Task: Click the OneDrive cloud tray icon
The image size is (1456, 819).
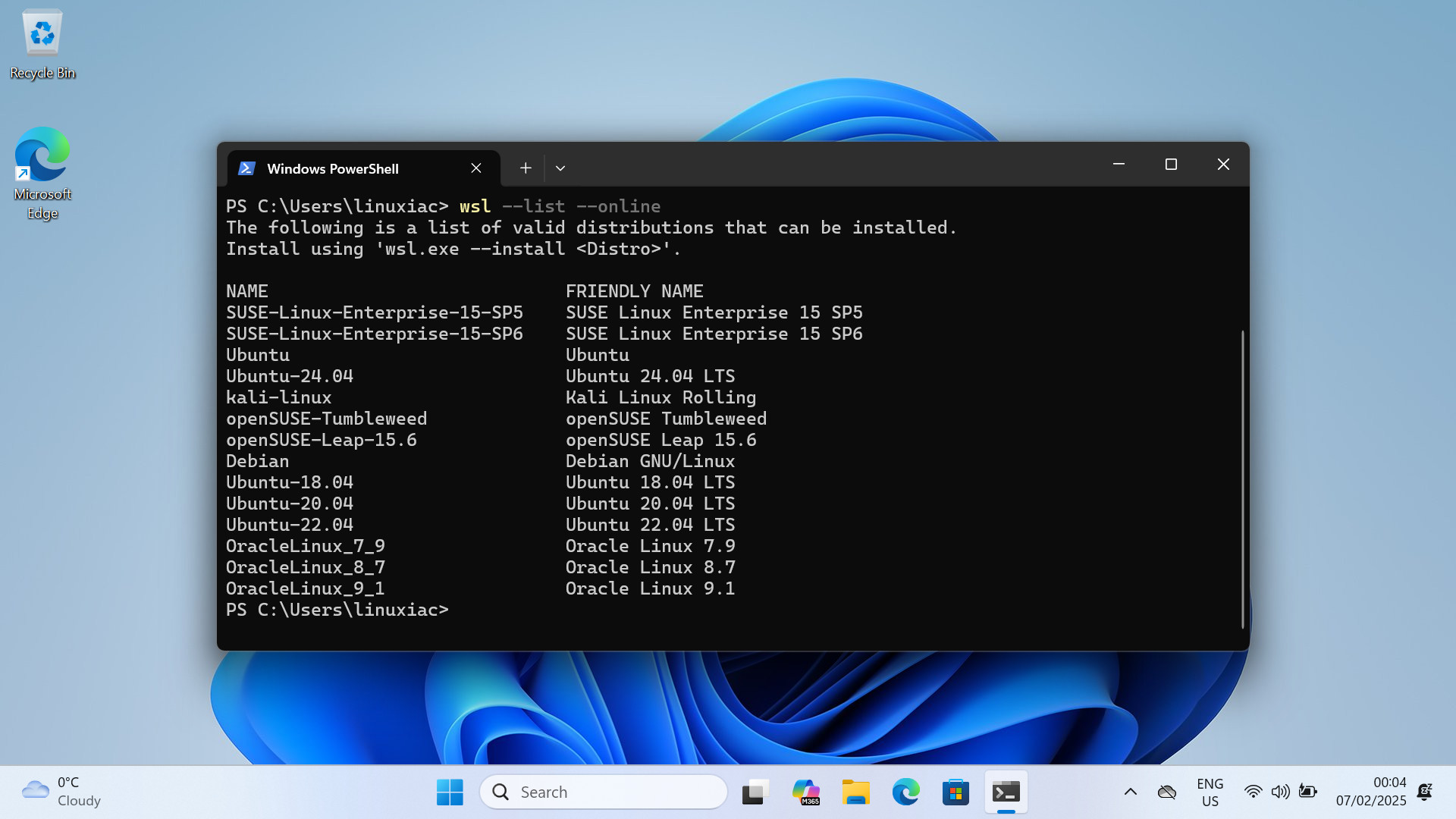Action: (1167, 792)
